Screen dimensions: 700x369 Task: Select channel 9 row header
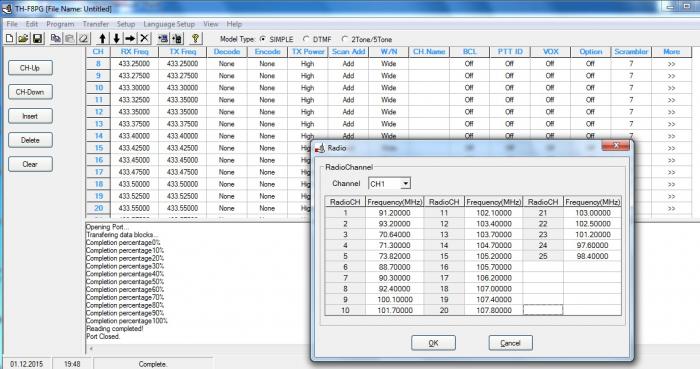98,76
